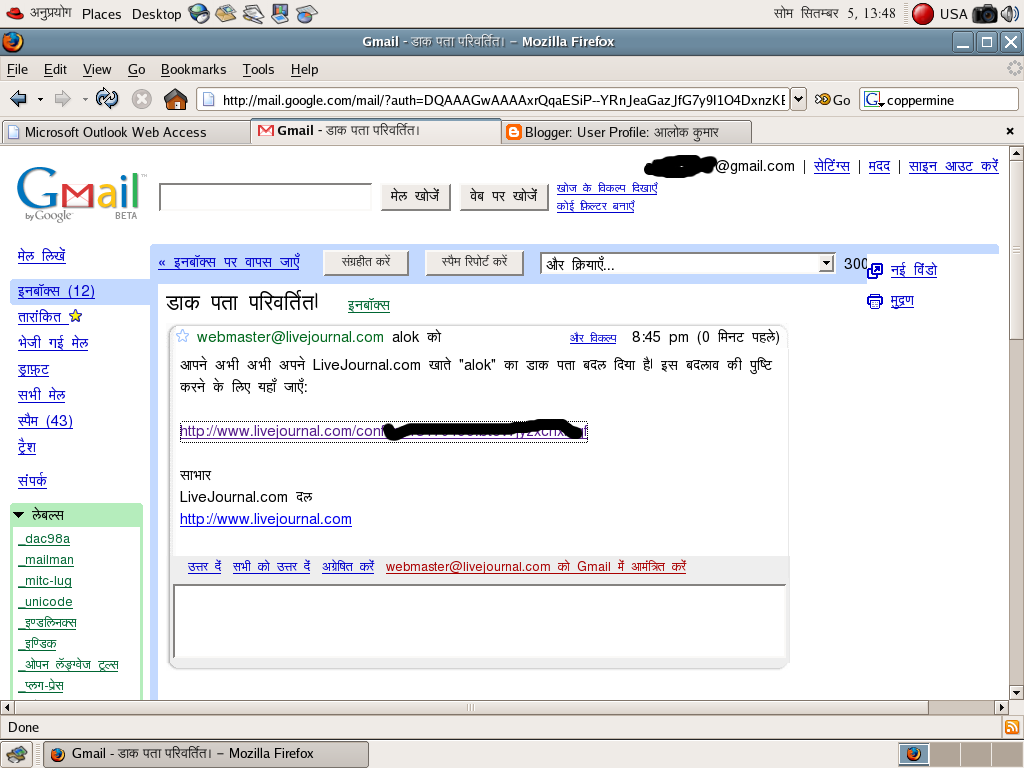Open the Go menu
Viewport: 1024px width, 768px height.
[136, 69]
